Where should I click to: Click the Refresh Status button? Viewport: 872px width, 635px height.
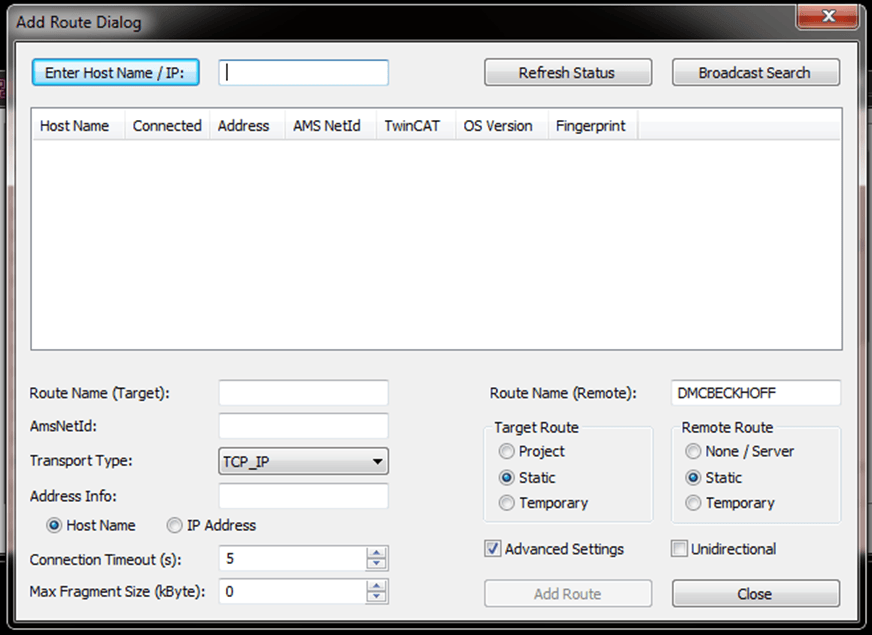[x=568, y=73]
